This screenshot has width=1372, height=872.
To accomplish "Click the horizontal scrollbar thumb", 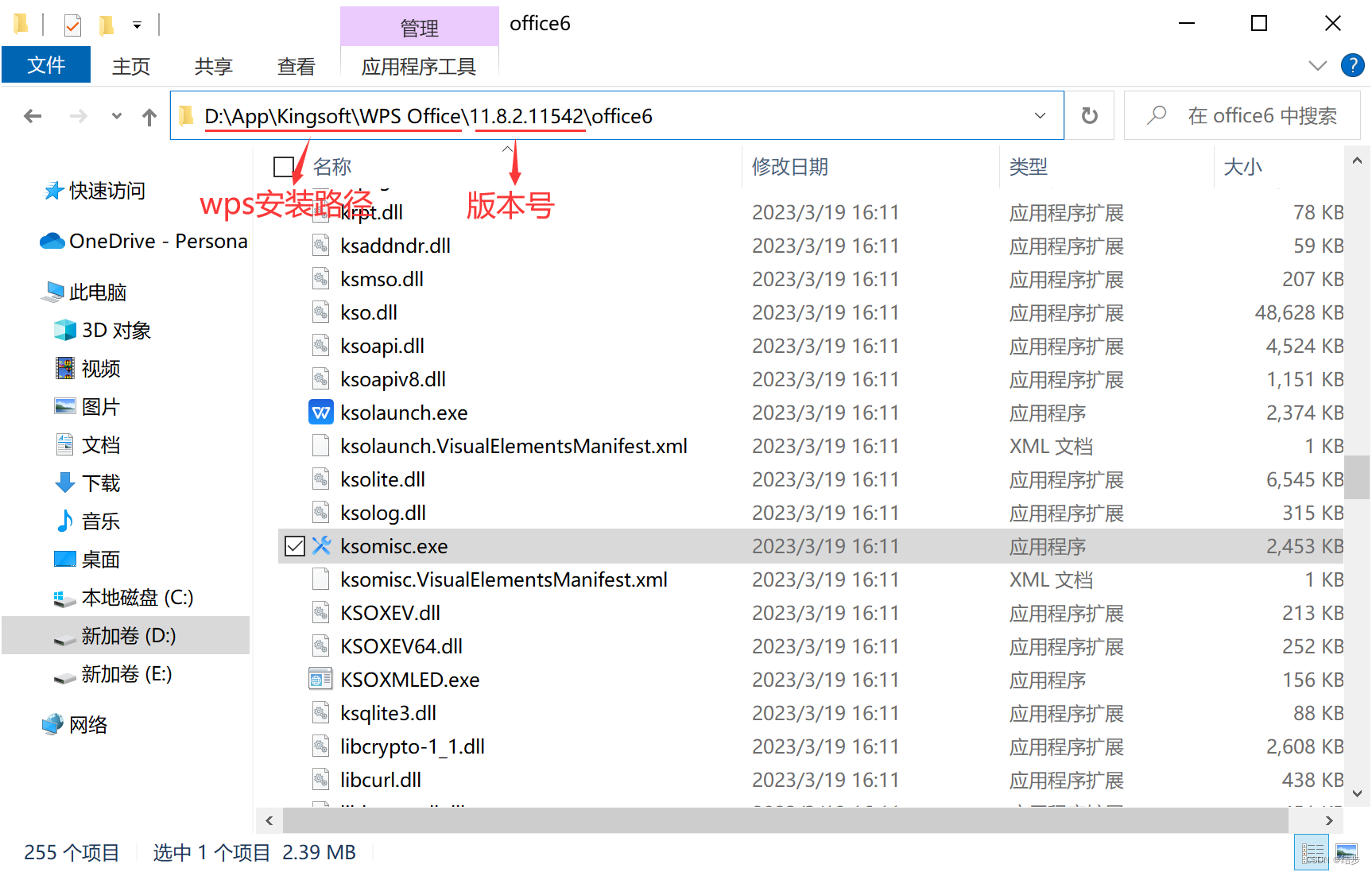I will (x=785, y=820).
